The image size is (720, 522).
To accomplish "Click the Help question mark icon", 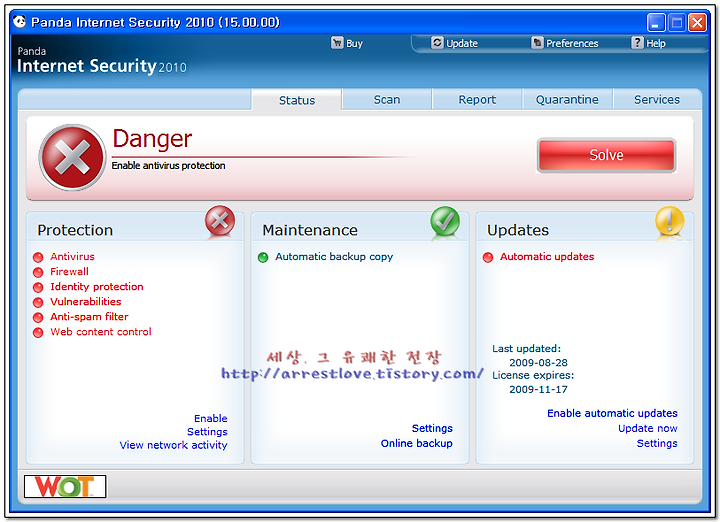I will coord(637,43).
